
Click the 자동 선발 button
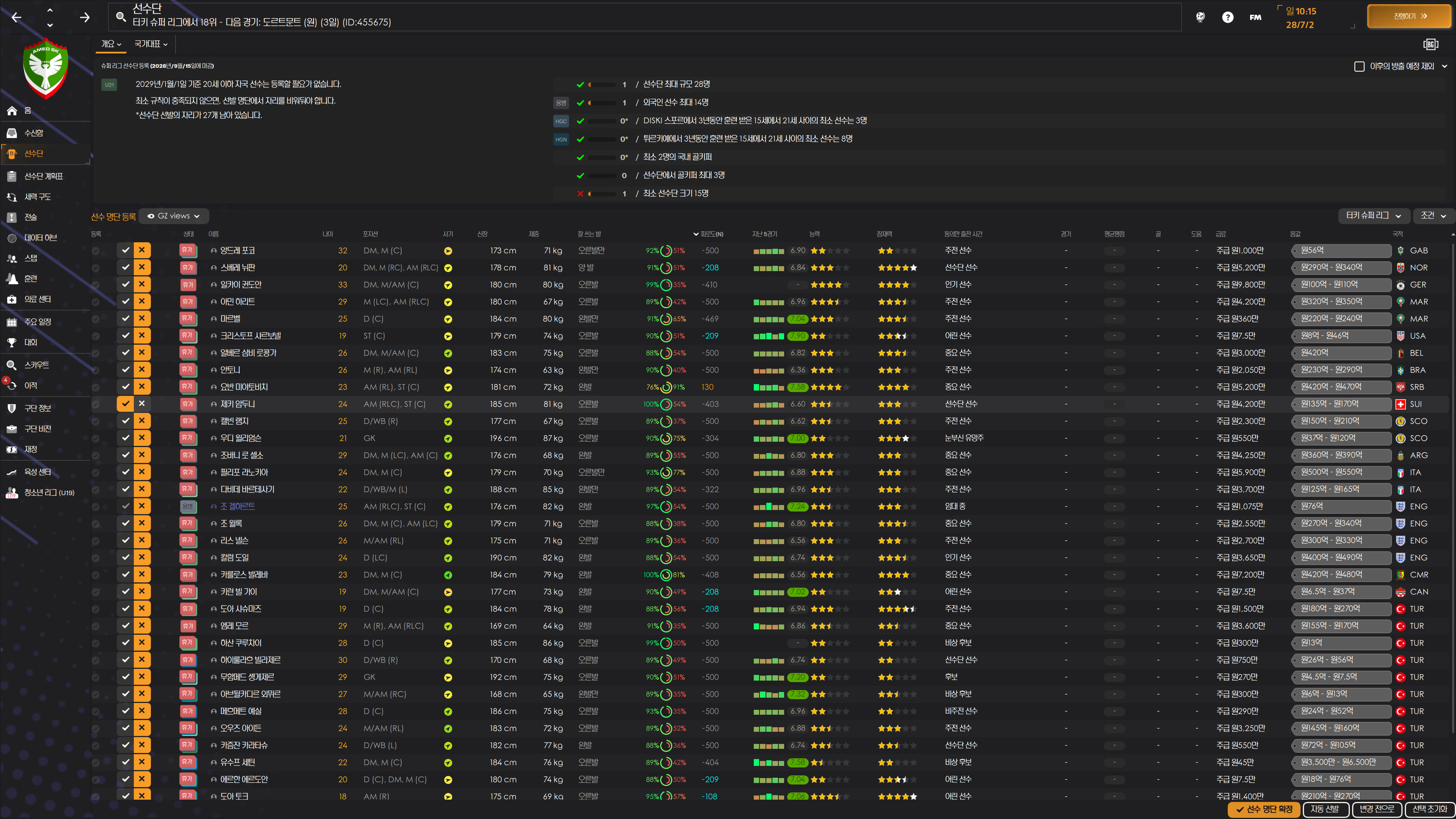click(x=1325, y=810)
